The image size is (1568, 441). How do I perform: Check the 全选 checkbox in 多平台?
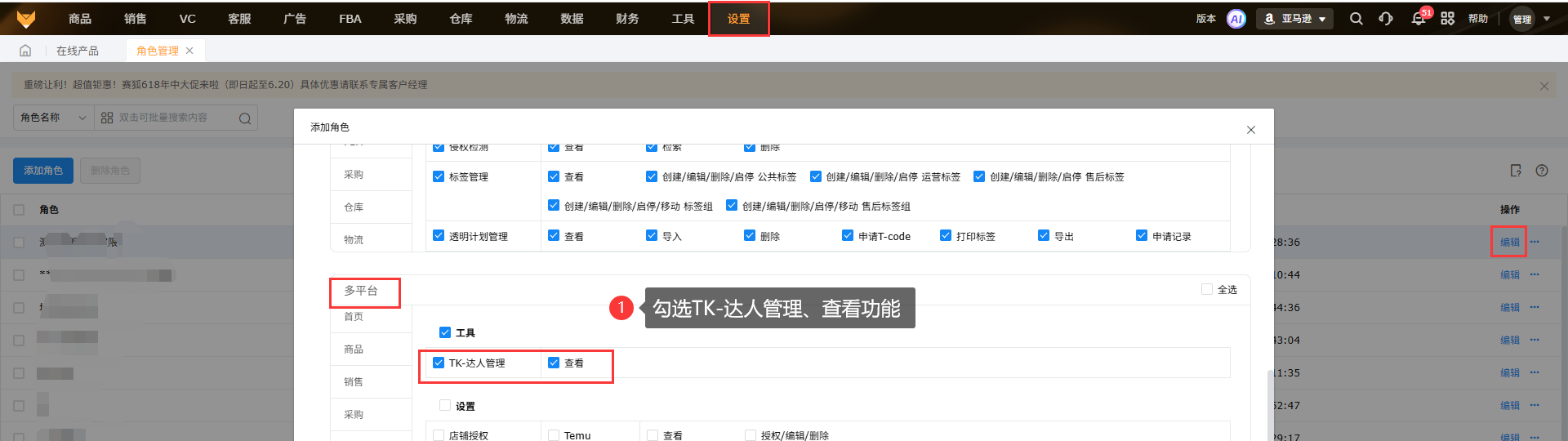tap(1207, 289)
